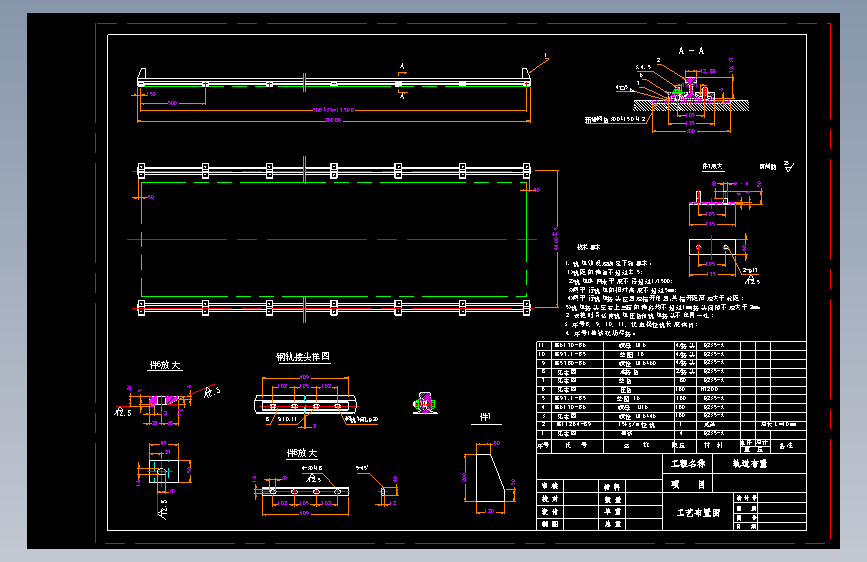
Task: Select the "200" height dimension on 件1
Action: pos(464,477)
